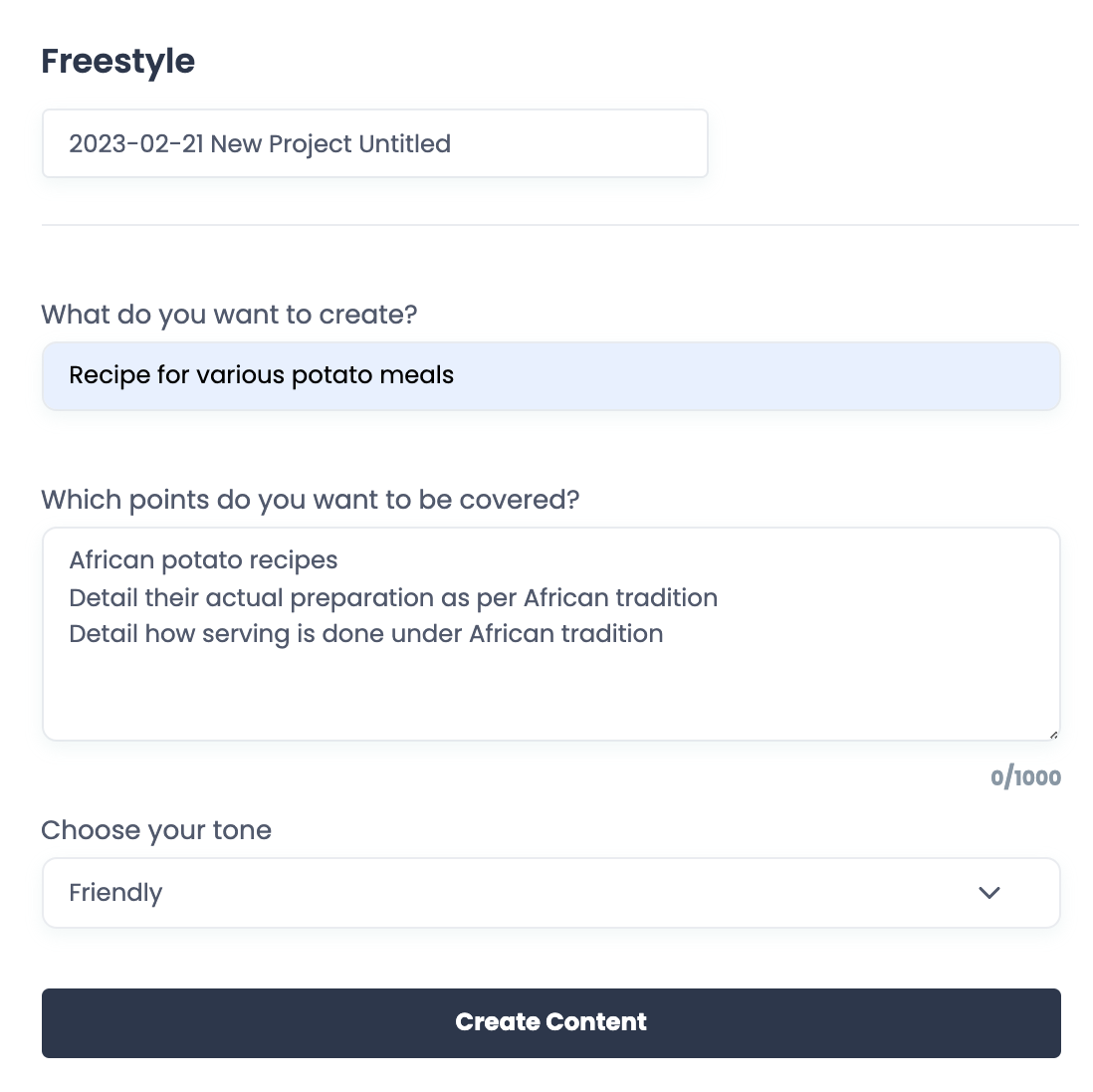Image resolution: width=1093 pixels, height=1092 pixels.
Task: Place cursor in 'Detail how serving is done' line
Action: 365,634
